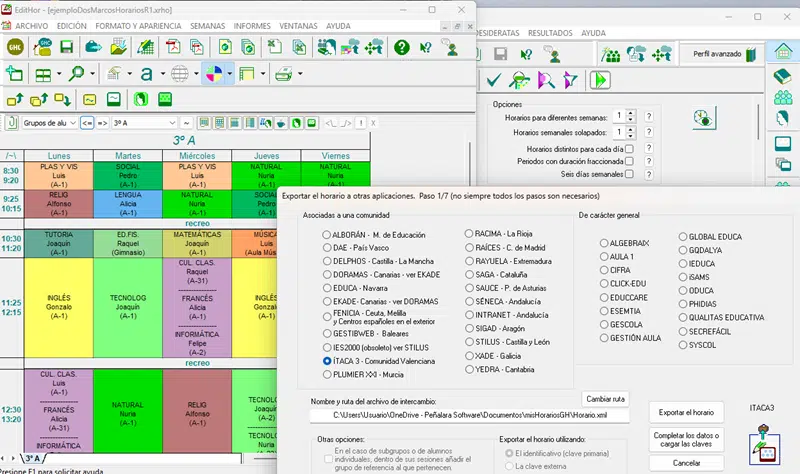The height and width of the screenshot is (474, 800).
Task: Check Horarios distintos para cada día
Action: 630,149
